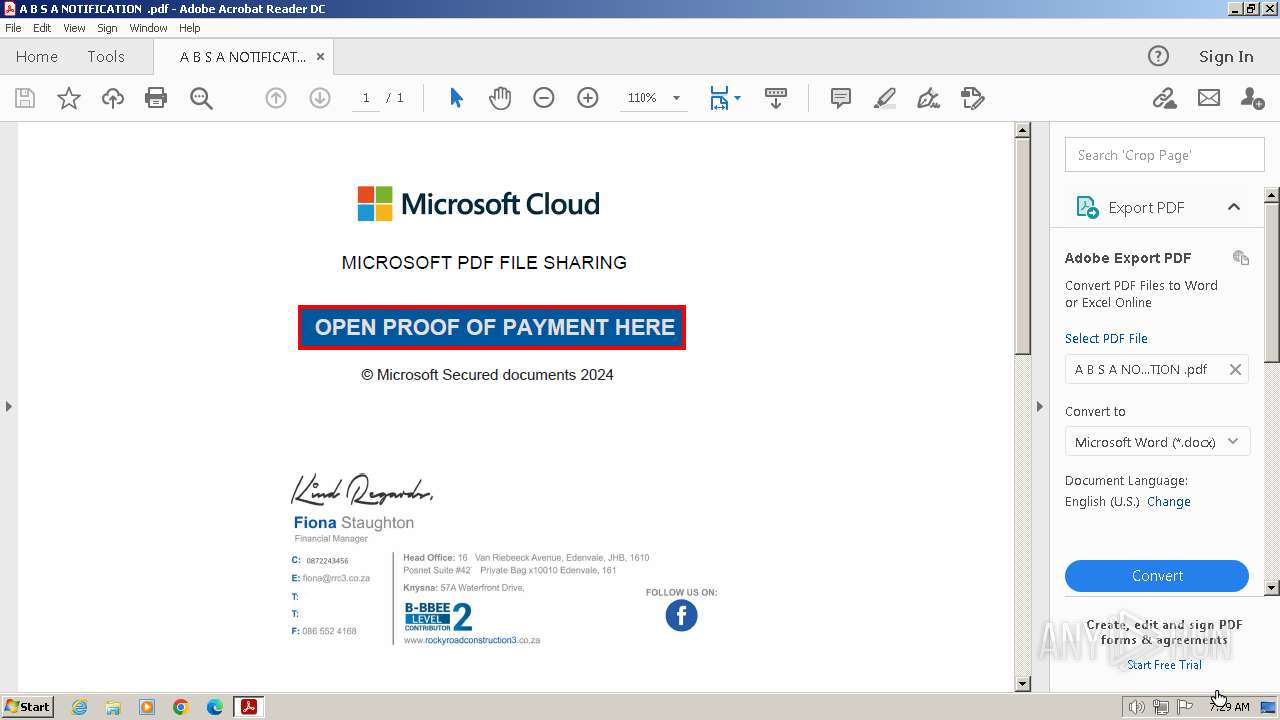Remove the selected PDF file with X
This screenshot has width=1280, height=720.
[1235, 369]
